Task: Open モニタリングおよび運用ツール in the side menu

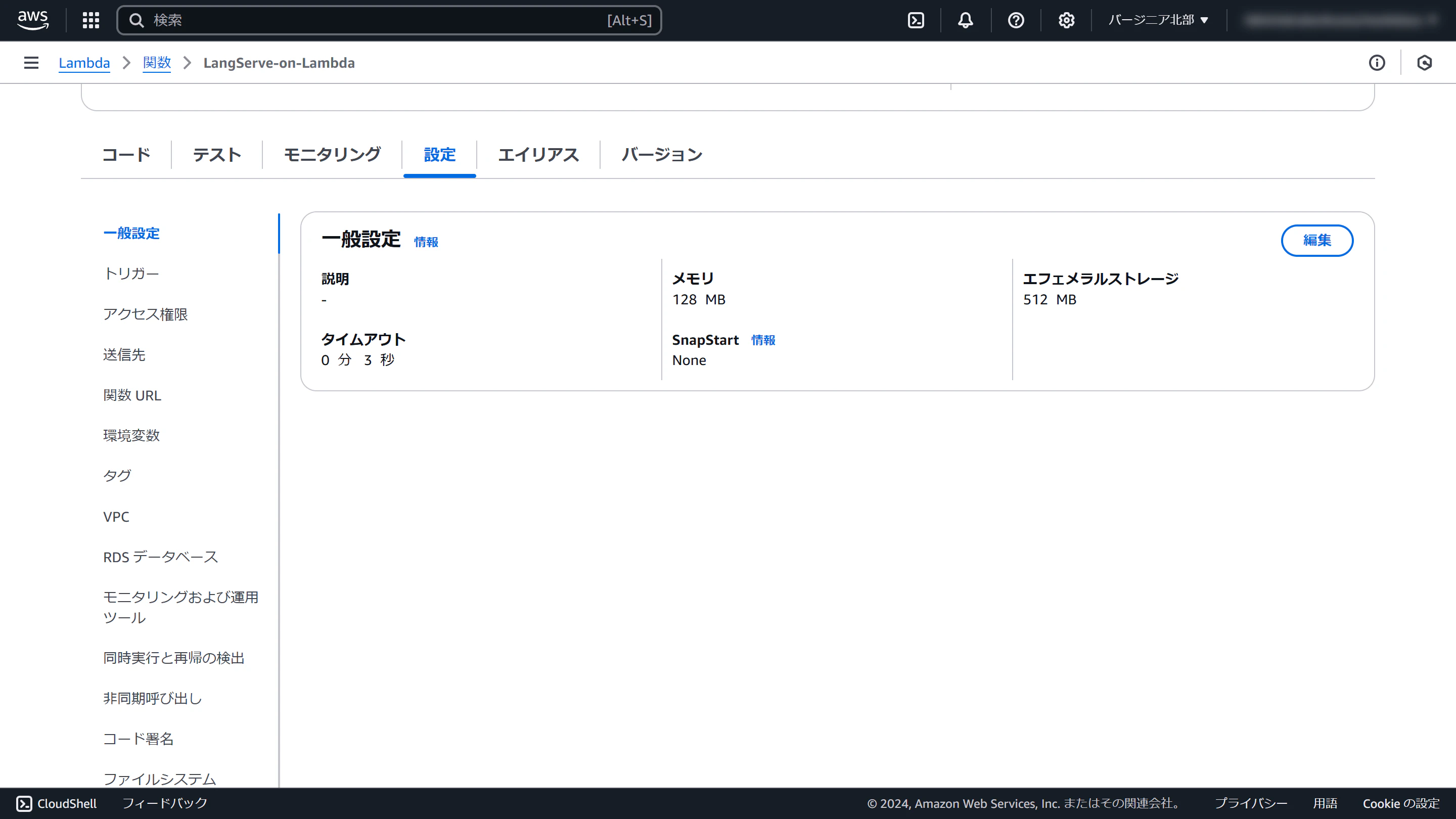Action: 181,607
